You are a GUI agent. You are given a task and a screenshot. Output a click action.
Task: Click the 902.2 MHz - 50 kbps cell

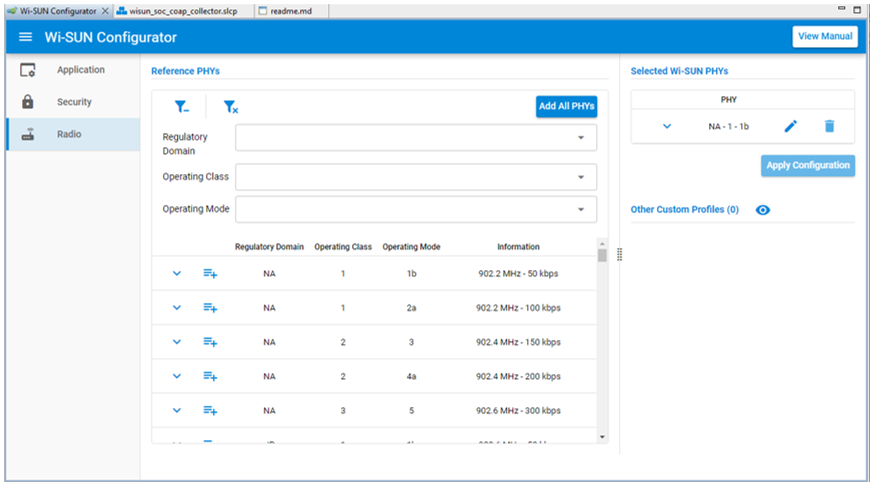click(x=518, y=274)
